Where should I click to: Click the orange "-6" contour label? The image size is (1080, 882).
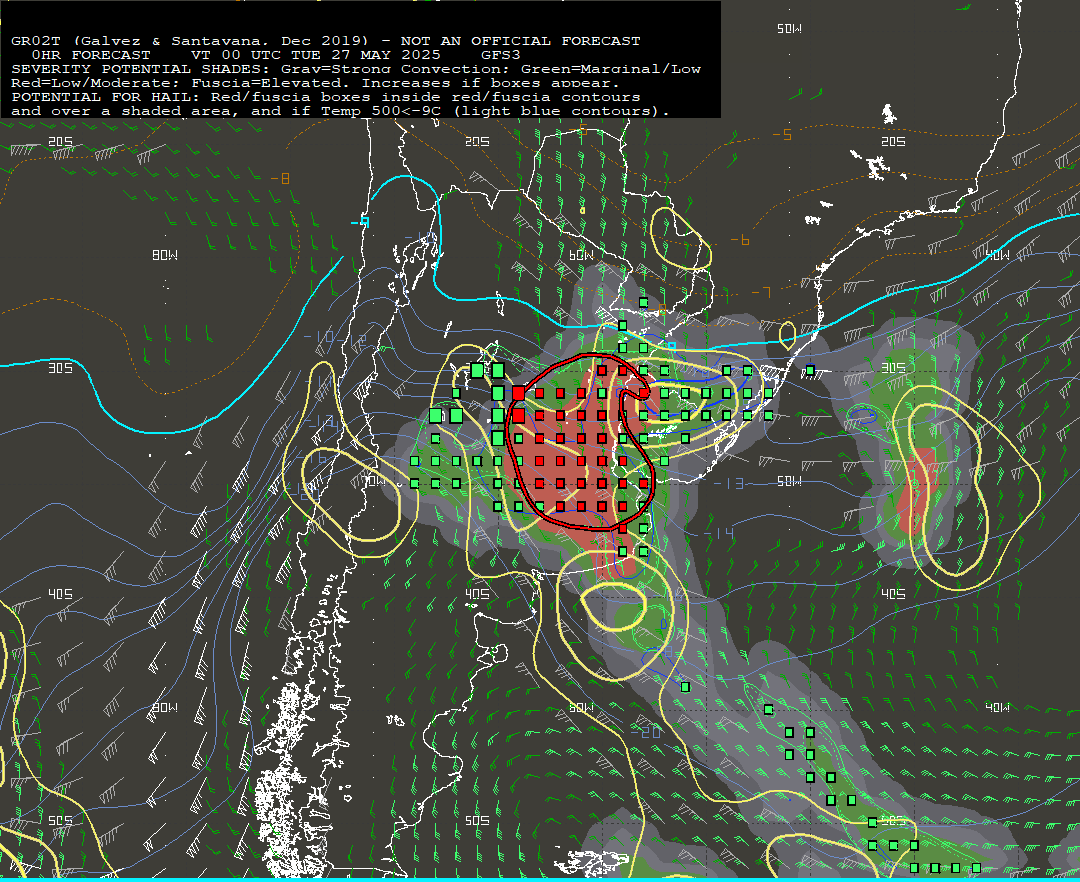[740, 240]
